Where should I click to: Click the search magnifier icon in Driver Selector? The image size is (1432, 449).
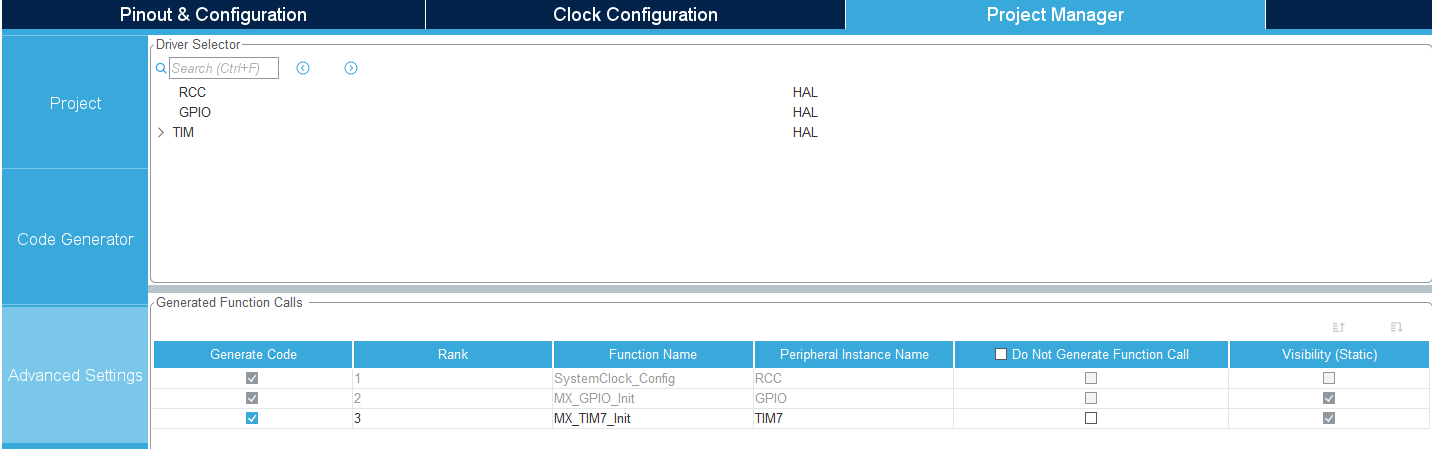[161, 69]
